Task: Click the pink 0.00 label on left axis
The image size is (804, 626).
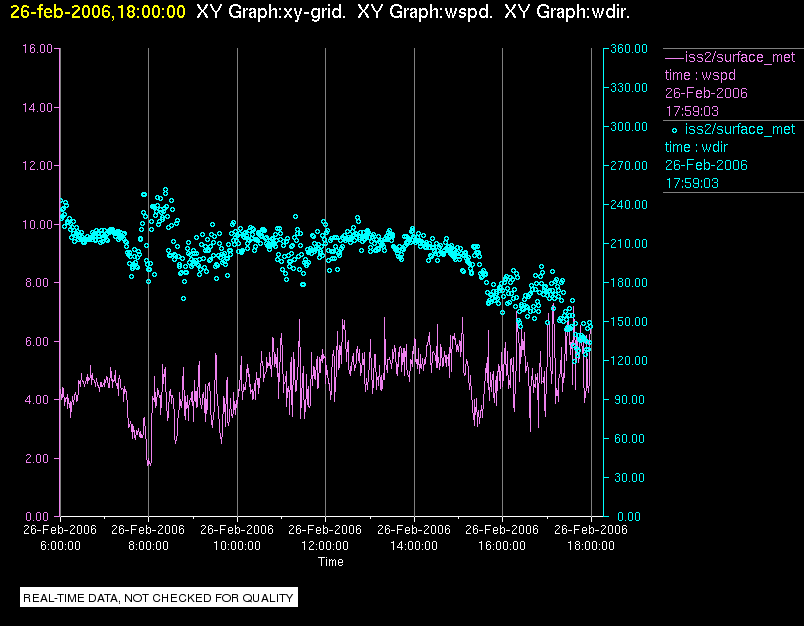Action: [39, 517]
